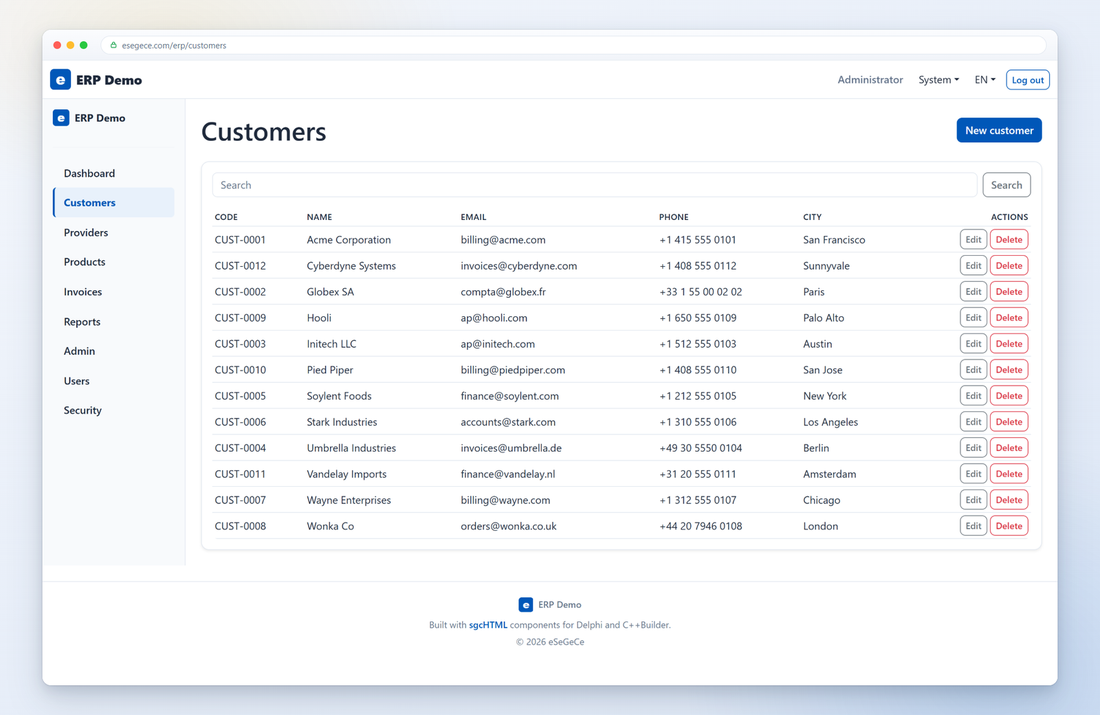1100x715 pixels.
Task: Click the Search button
Action: click(x=1006, y=185)
